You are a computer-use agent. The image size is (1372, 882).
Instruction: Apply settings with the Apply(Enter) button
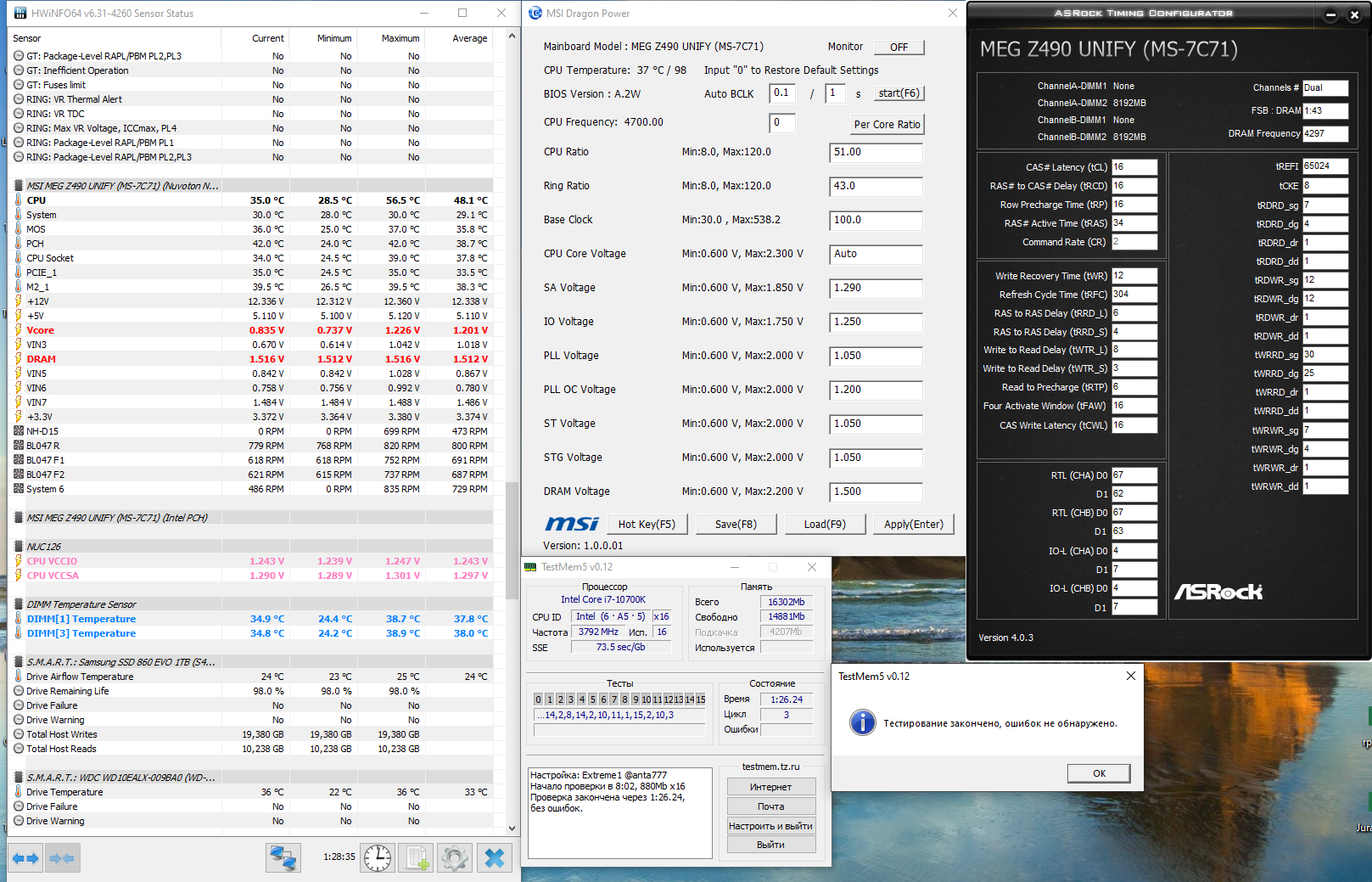914,524
